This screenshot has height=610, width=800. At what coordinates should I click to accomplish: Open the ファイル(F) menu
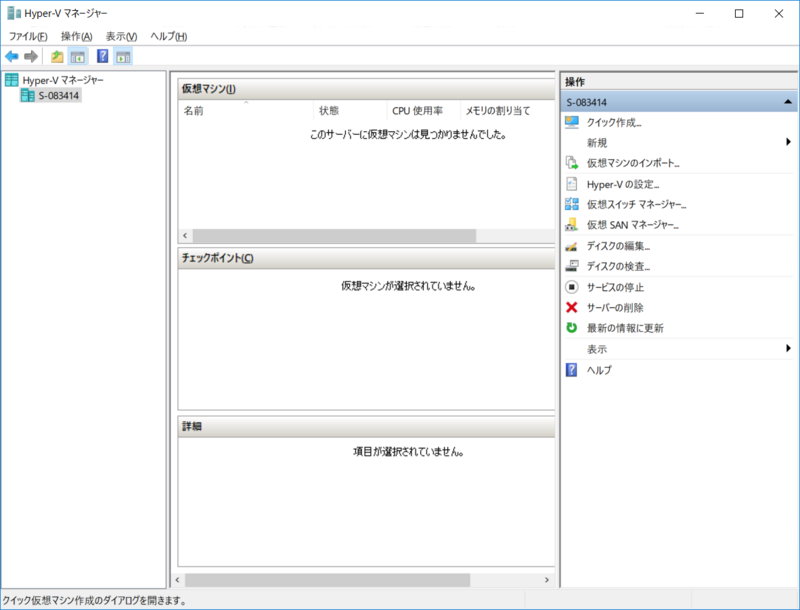28,36
